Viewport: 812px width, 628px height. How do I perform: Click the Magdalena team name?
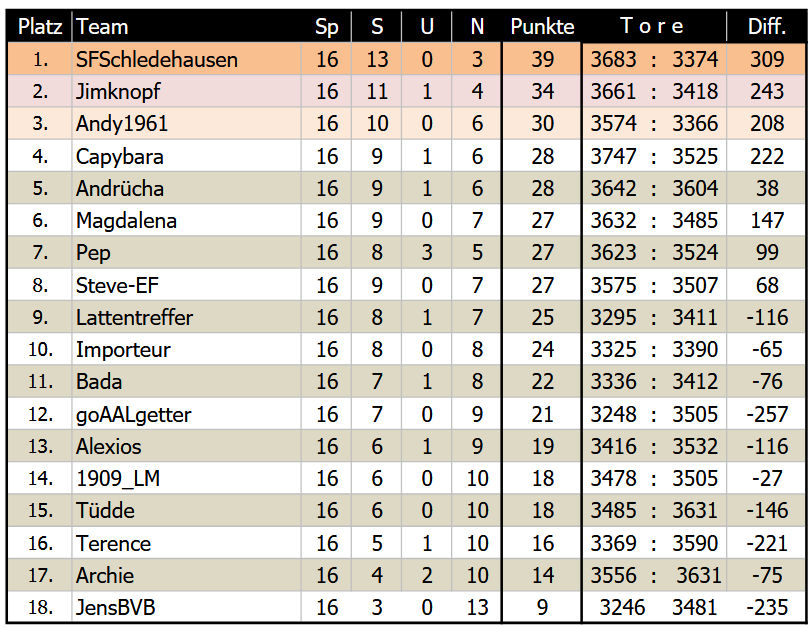coord(126,221)
